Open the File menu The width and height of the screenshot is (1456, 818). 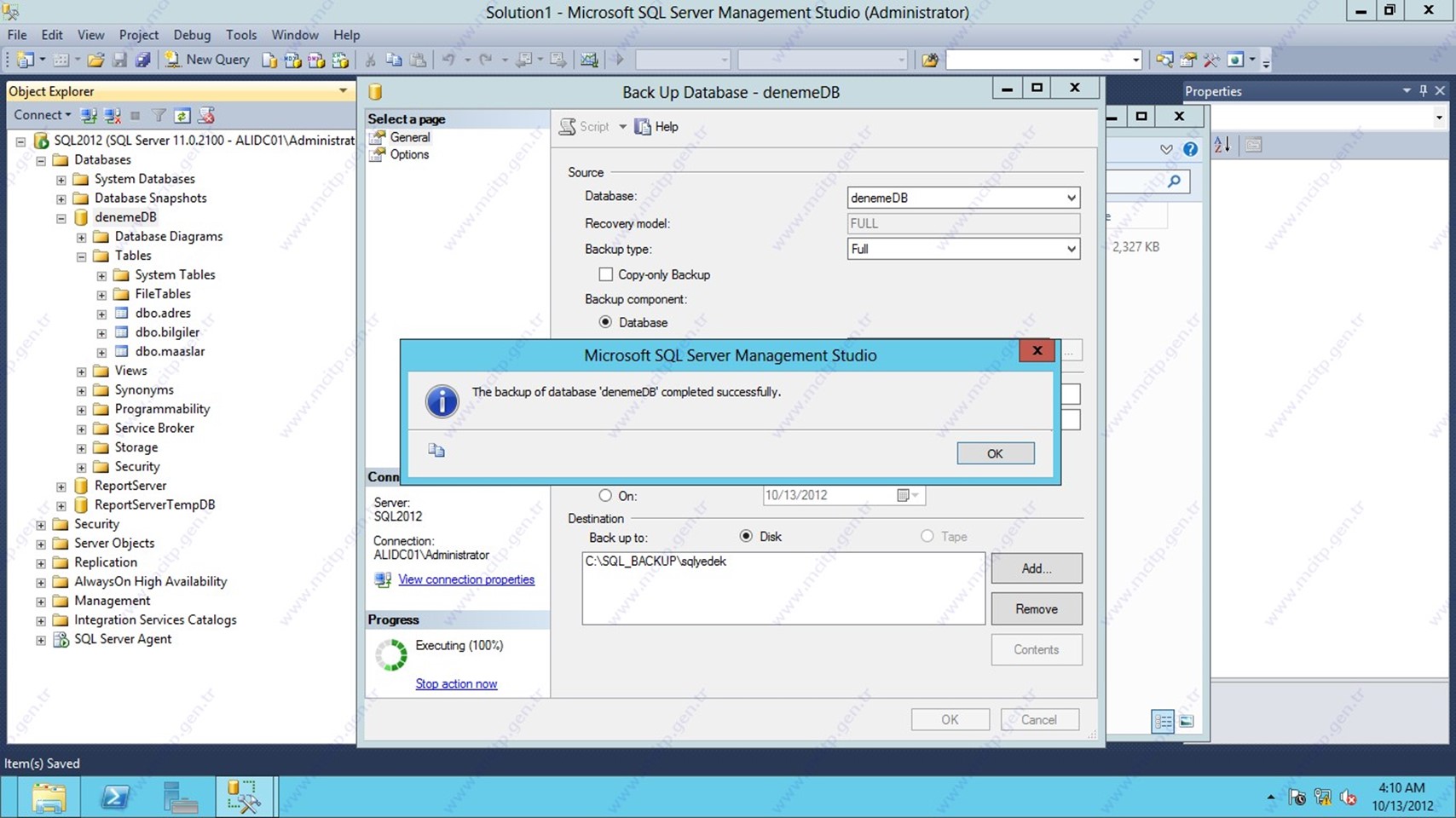pos(17,35)
